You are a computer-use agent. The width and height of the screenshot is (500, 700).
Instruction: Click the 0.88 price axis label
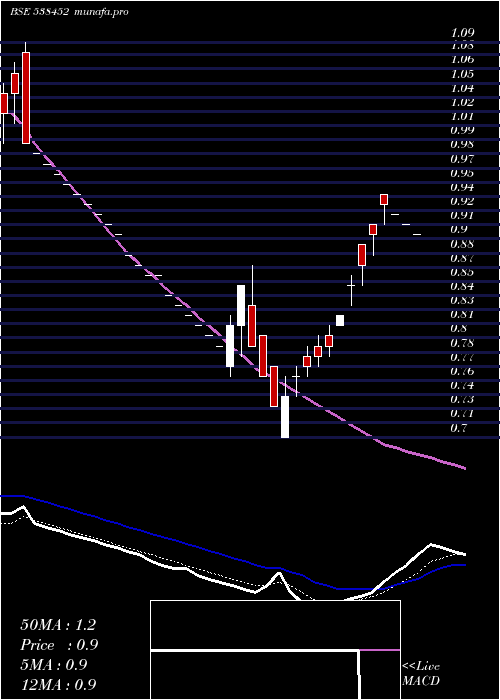pyautogui.click(x=462, y=244)
